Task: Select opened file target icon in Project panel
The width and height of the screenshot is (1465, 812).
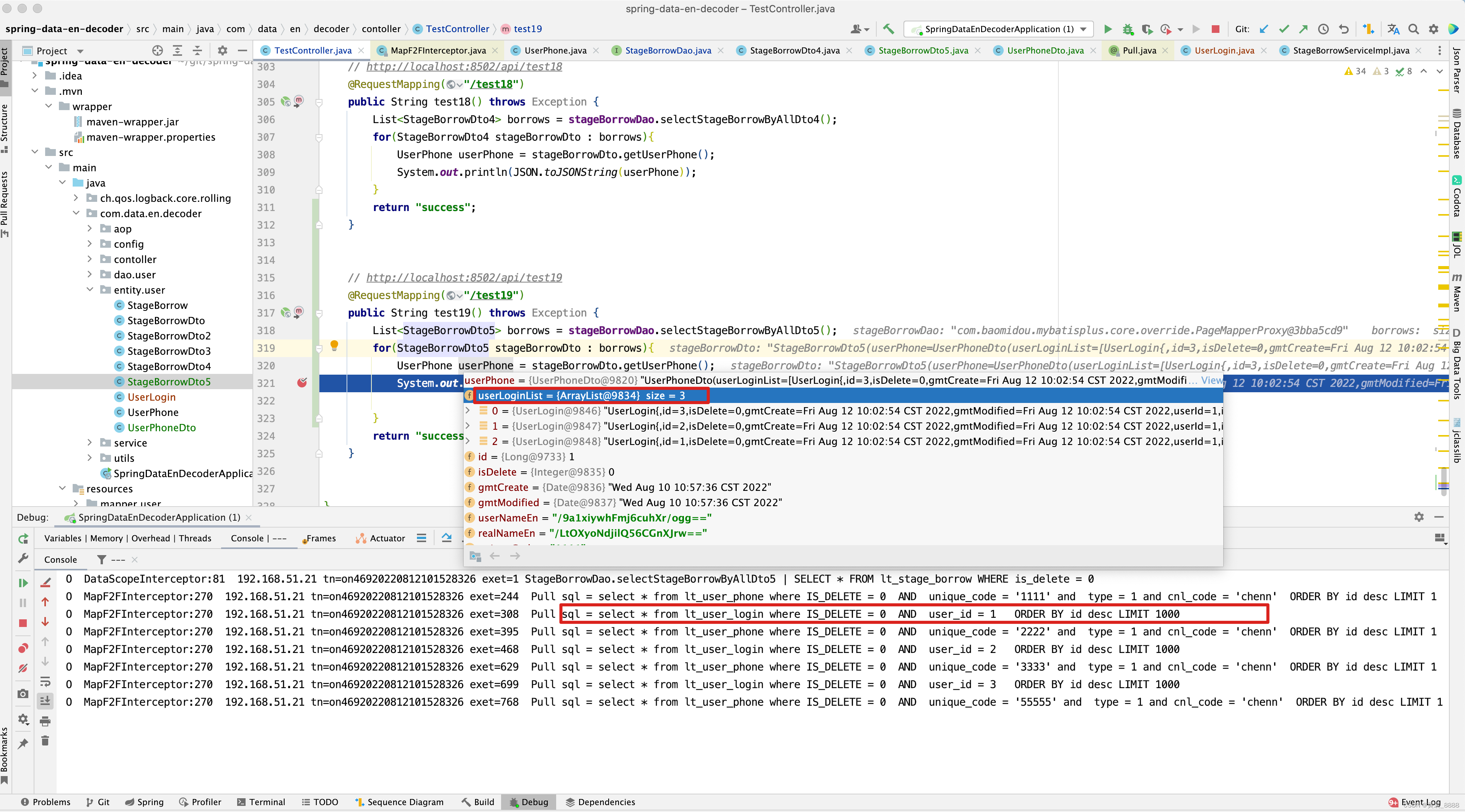Action: click(158, 50)
